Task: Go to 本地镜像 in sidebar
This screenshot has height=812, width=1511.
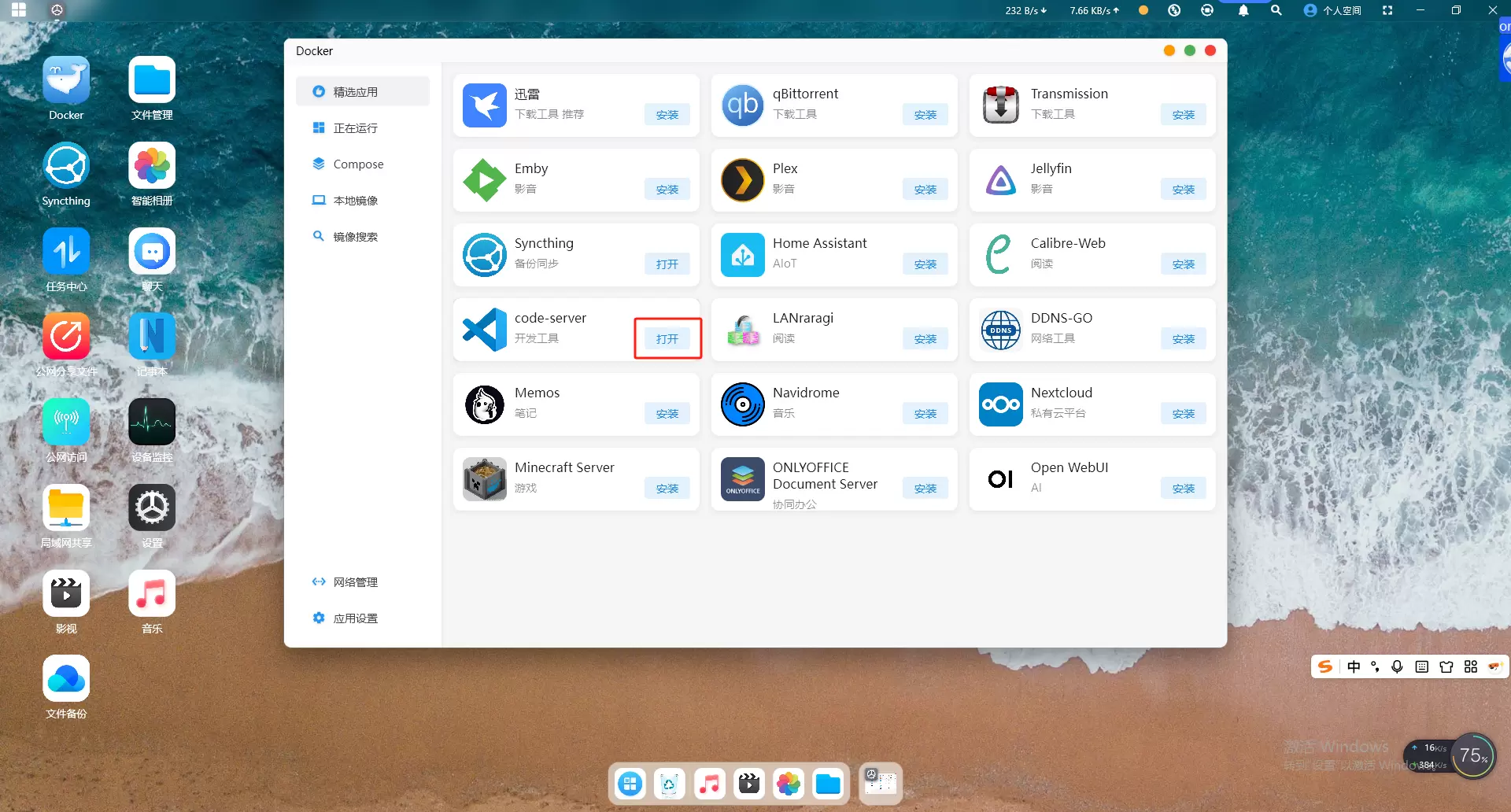Action: click(355, 201)
